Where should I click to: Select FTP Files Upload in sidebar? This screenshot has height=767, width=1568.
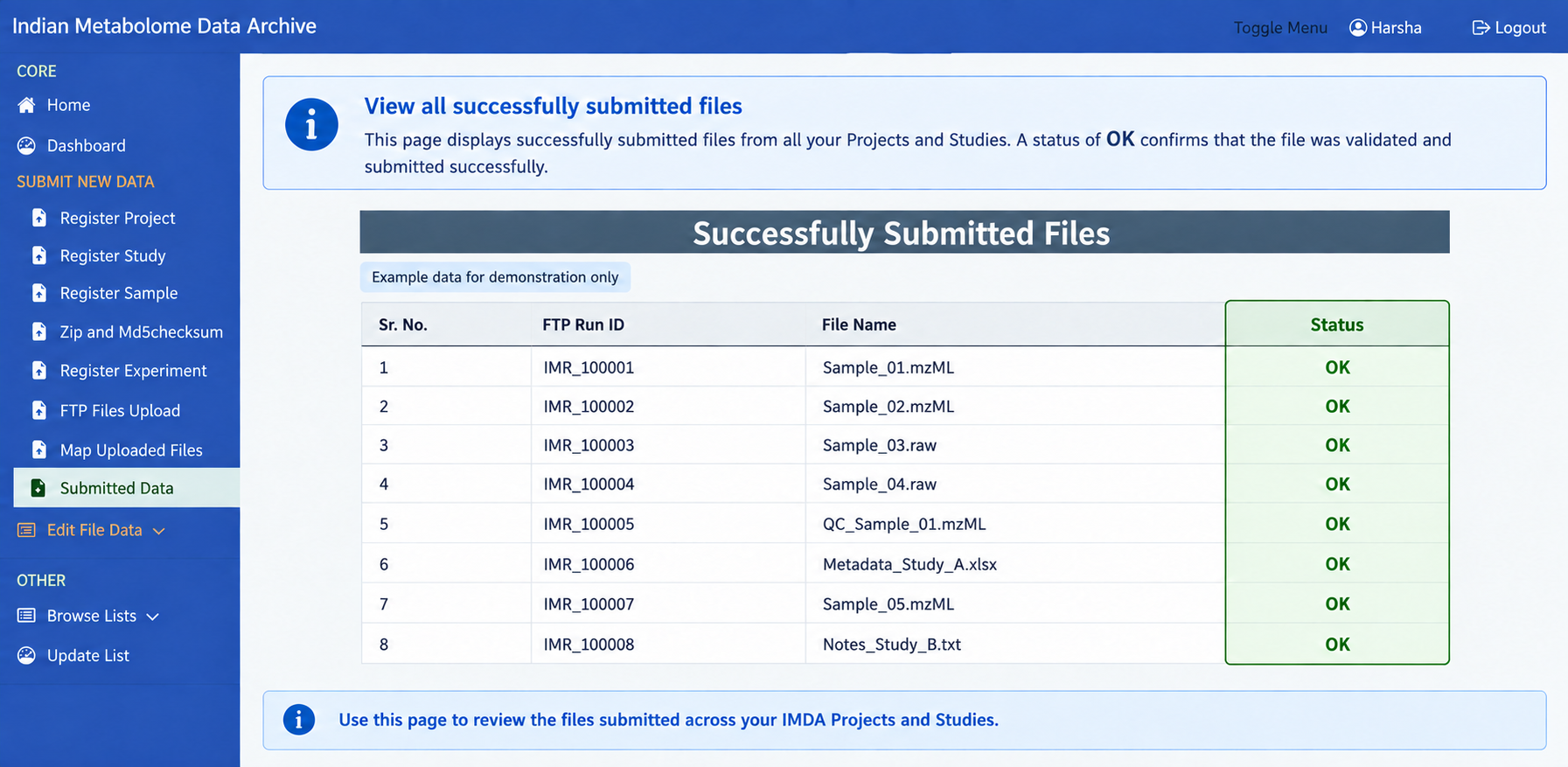point(120,410)
